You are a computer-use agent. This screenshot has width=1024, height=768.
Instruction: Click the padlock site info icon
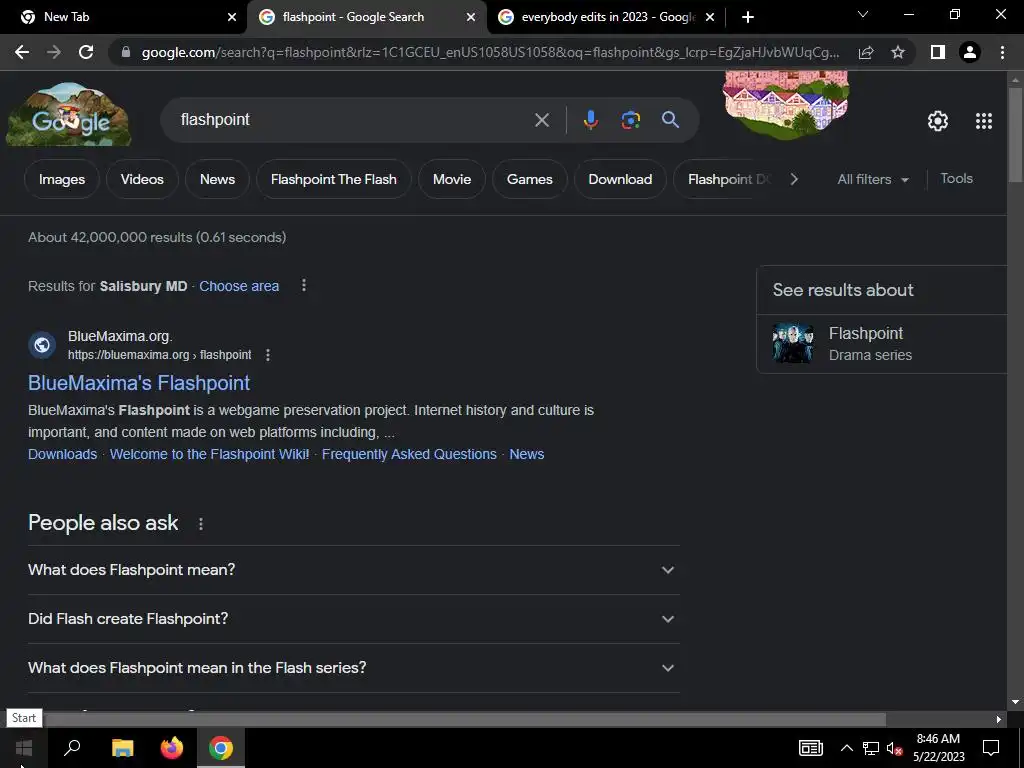coord(126,52)
